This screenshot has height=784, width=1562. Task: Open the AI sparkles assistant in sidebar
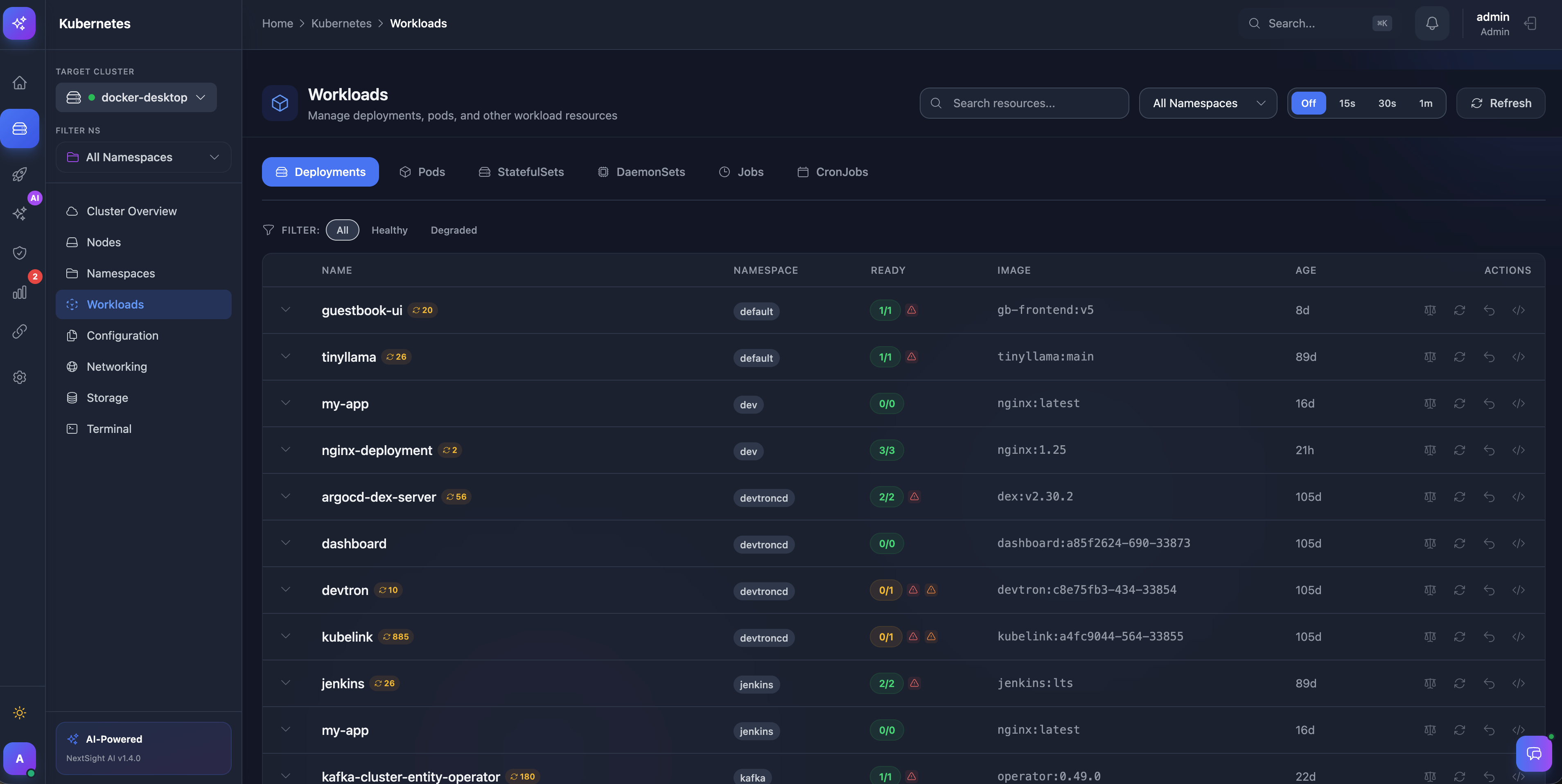[x=20, y=214]
